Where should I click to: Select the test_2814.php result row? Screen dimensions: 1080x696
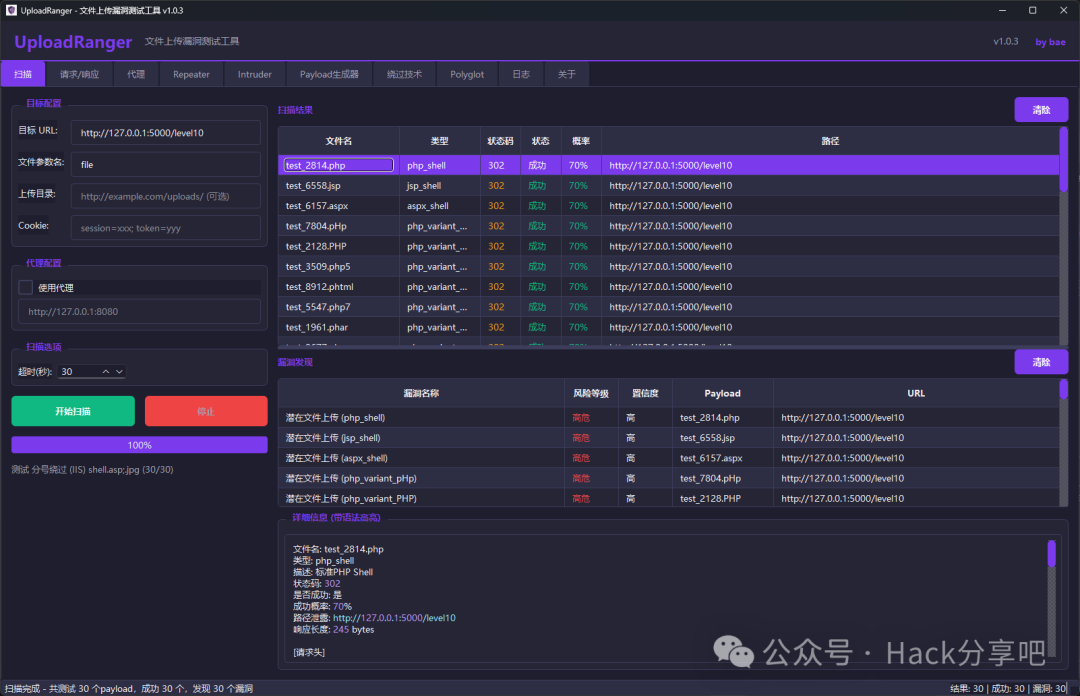pos(668,165)
